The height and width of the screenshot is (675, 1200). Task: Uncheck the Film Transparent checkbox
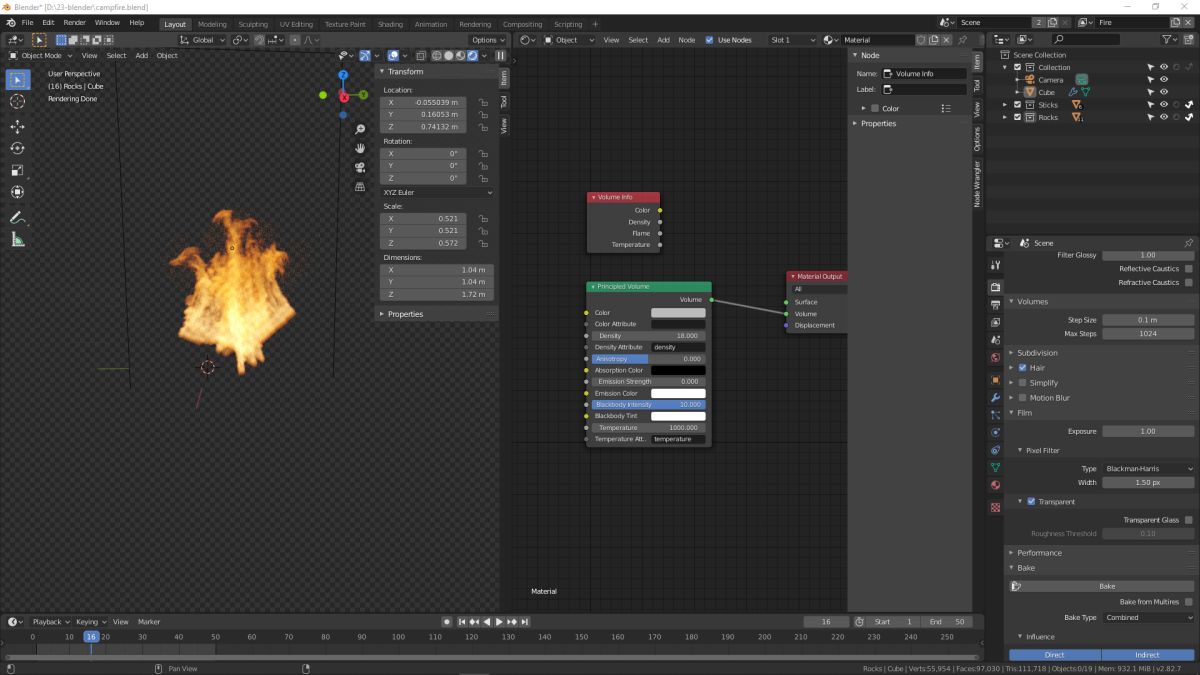[x=1031, y=502]
